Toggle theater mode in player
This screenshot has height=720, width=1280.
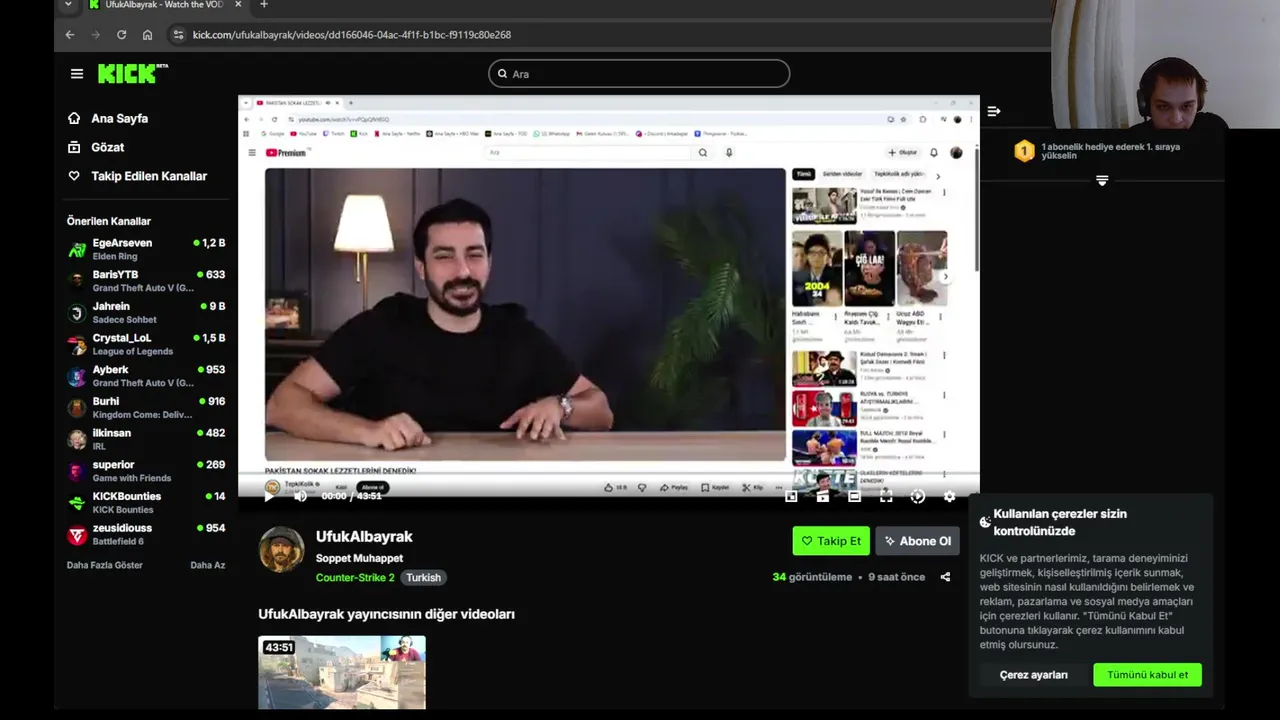click(x=854, y=496)
